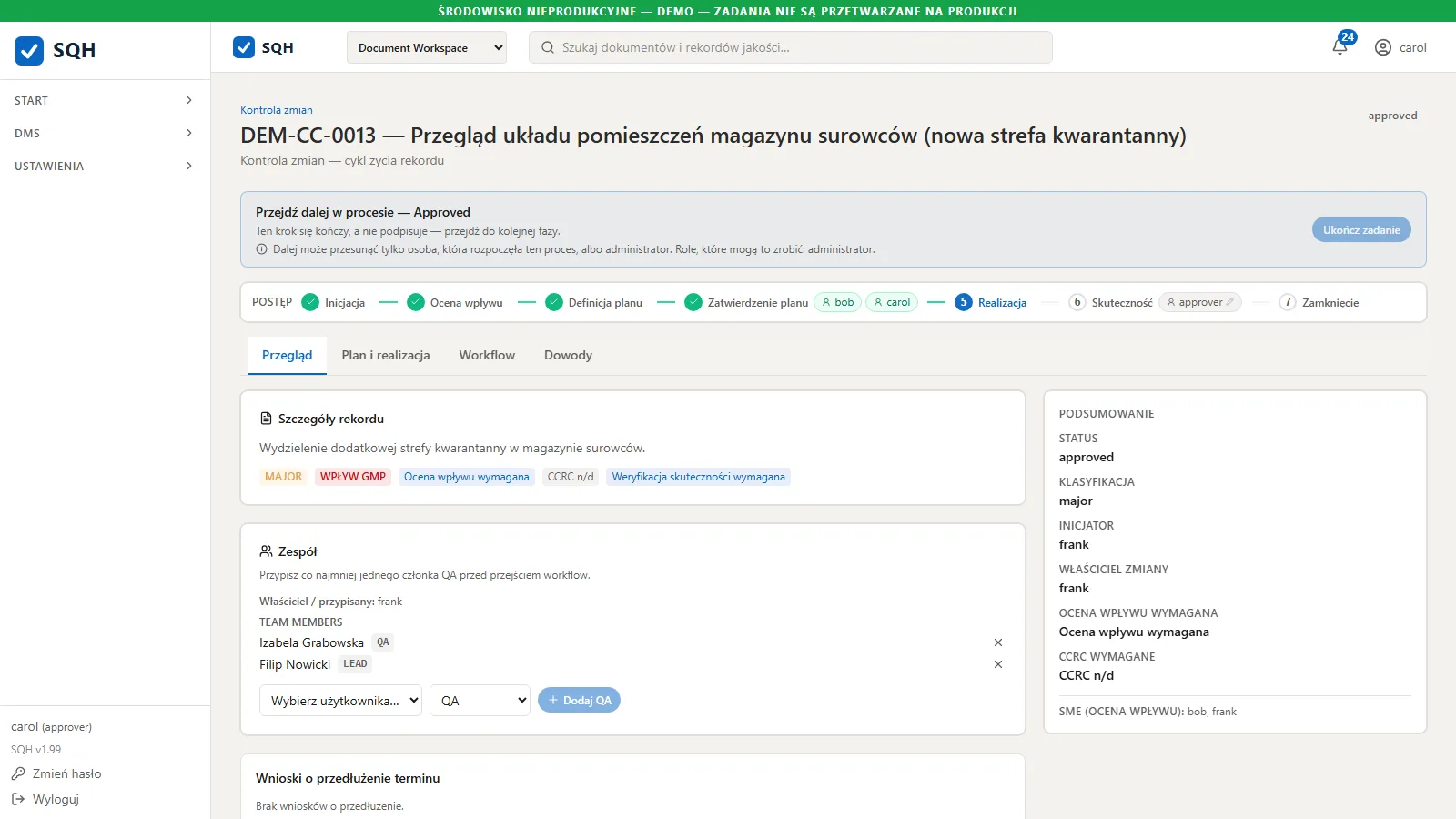Follow the Kontrola zmian breadcrumb link
This screenshot has height=819, width=1456.
coord(277,110)
